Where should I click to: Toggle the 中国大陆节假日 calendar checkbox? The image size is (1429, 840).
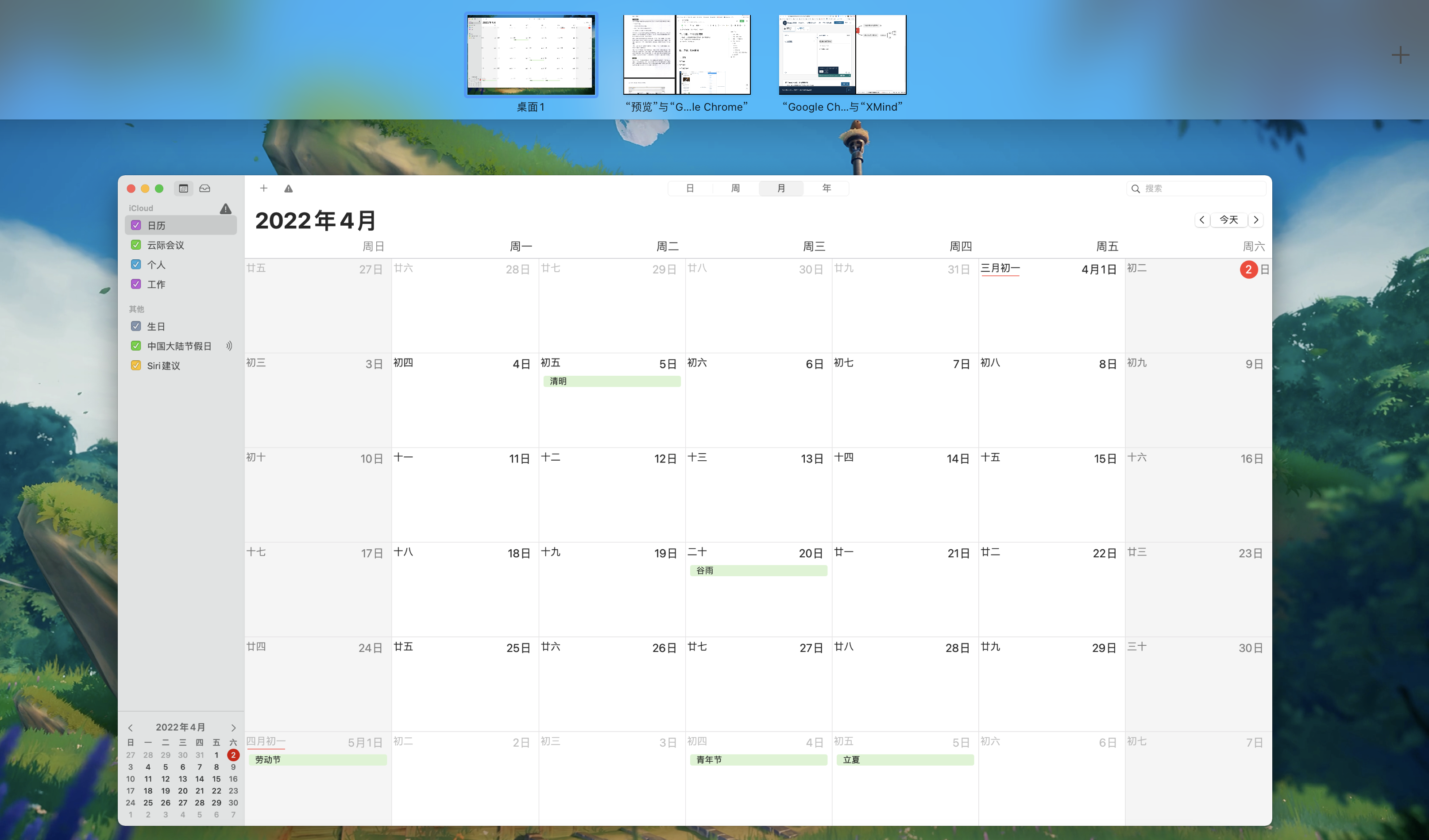(136, 346)
